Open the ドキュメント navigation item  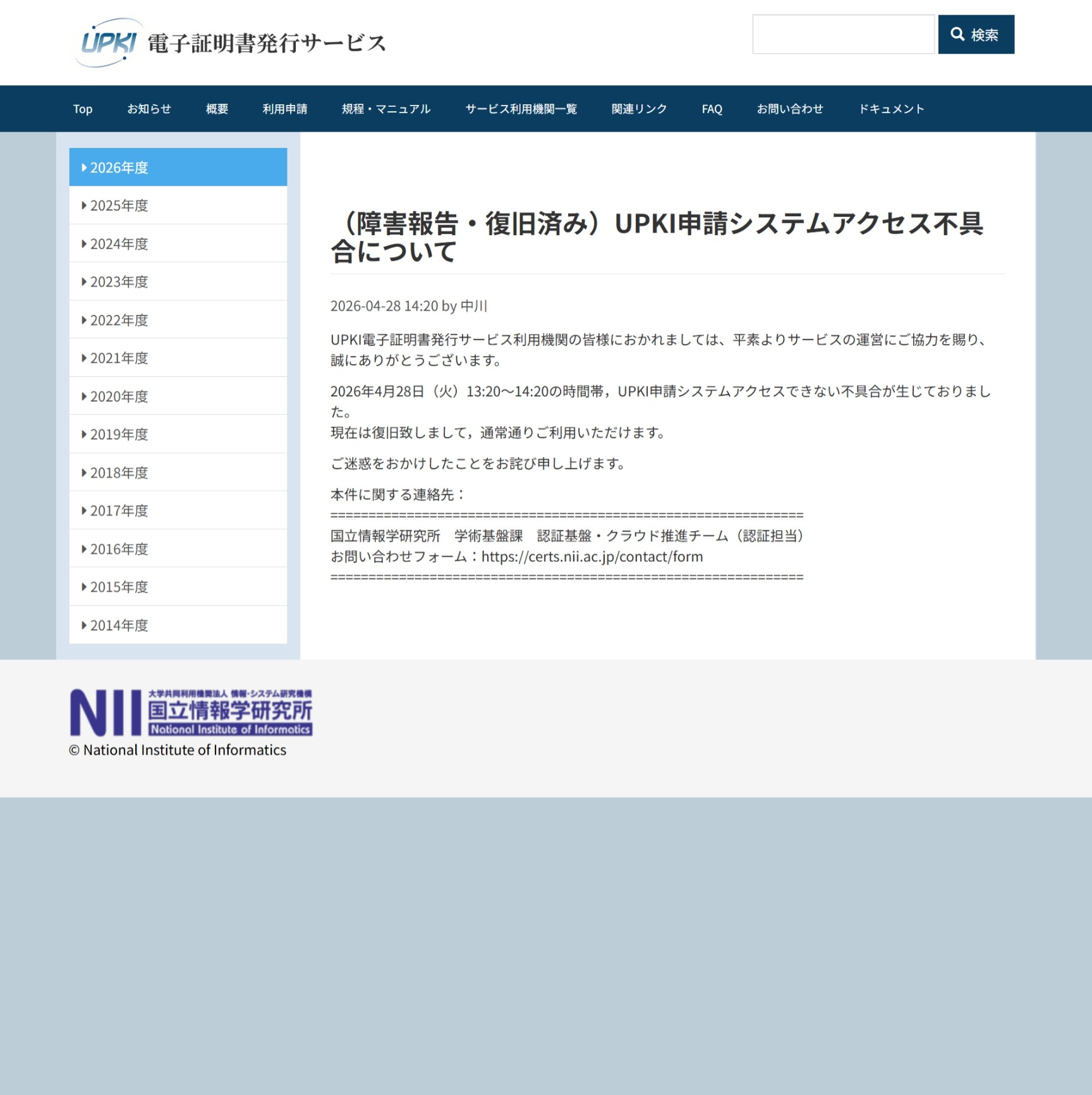(x=890, y=109)
